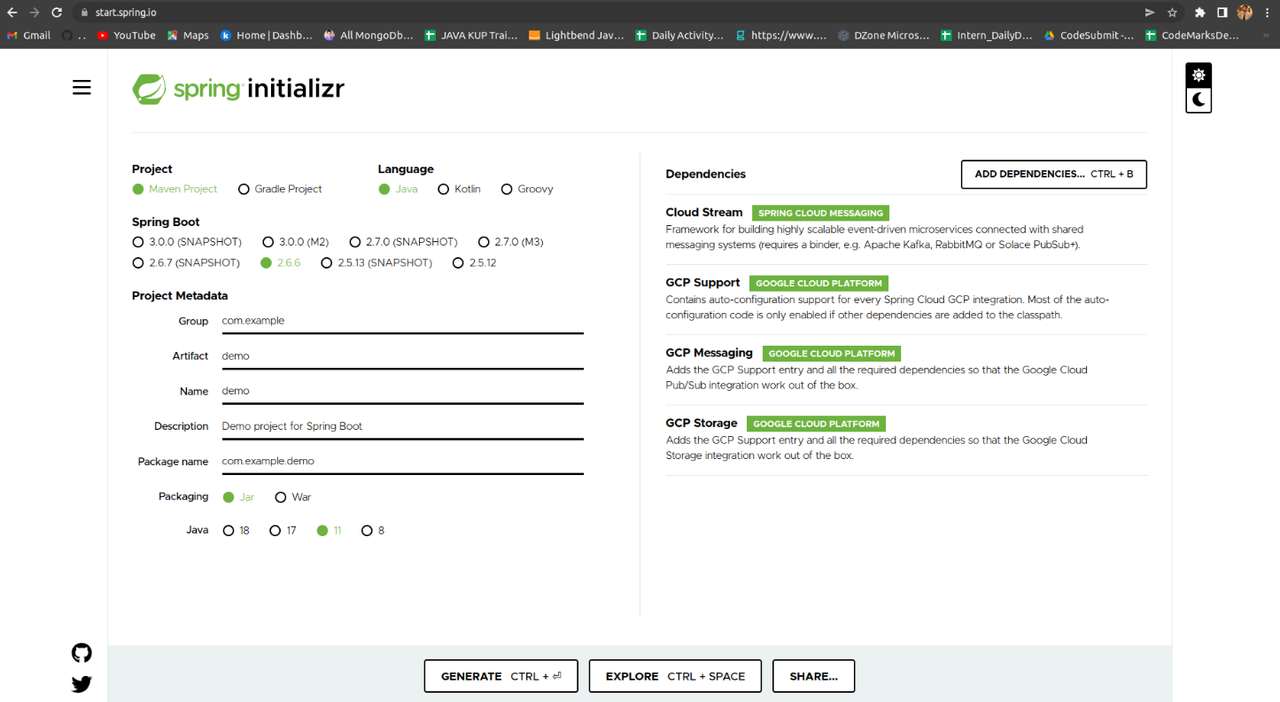Click the browser forward arrow

click(34, 12)
